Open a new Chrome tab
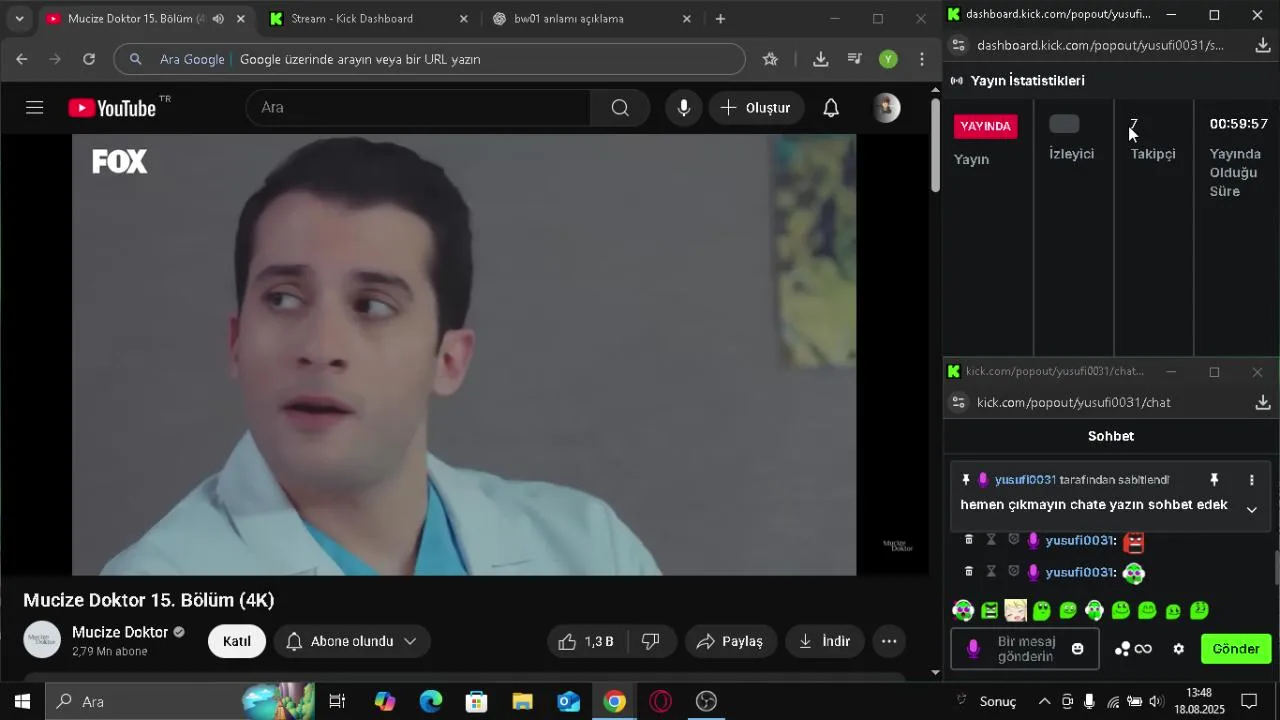 click(720, 19)
